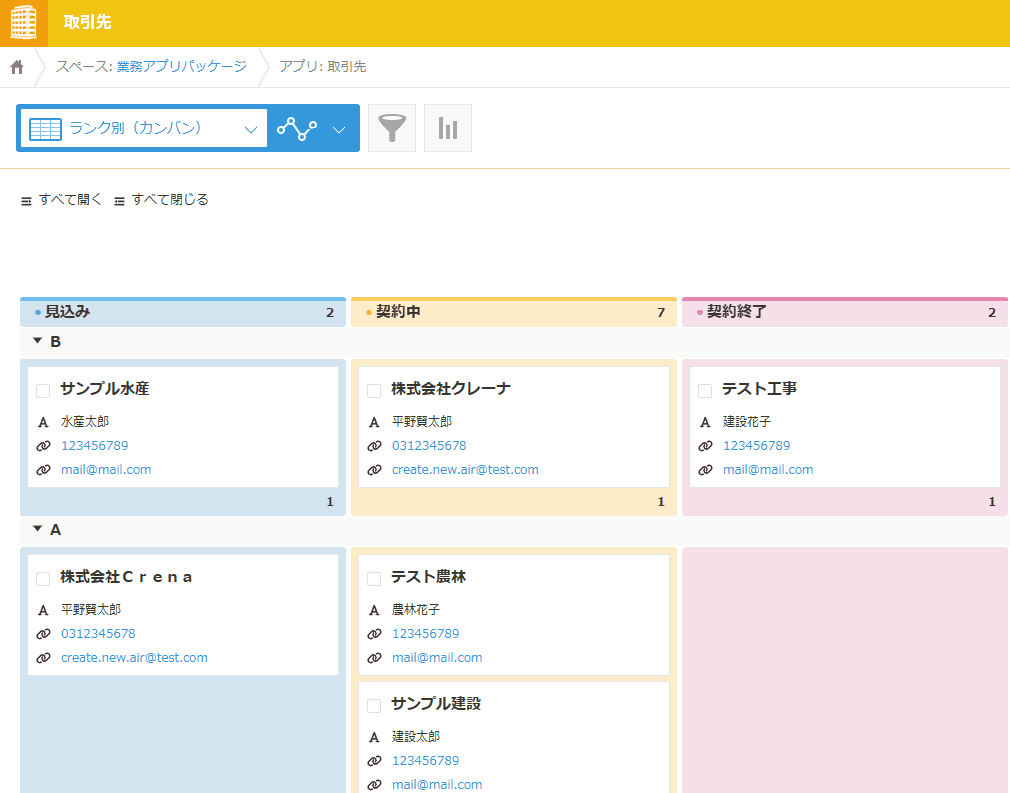This screenshot has height=793, width=1010.
Task: Click the サンプル水産 card title
Action: (105, 388)
